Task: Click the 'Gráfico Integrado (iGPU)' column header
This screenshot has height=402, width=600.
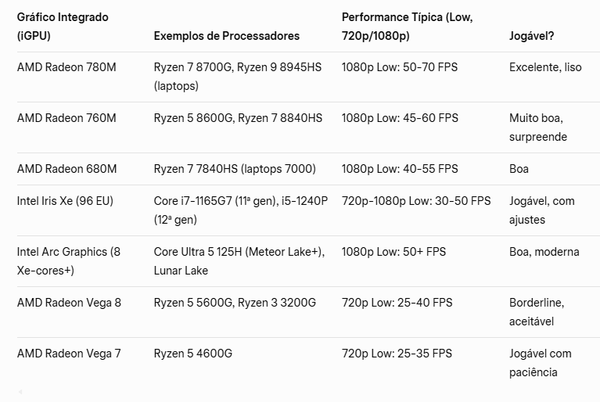Action: [63, 27]
